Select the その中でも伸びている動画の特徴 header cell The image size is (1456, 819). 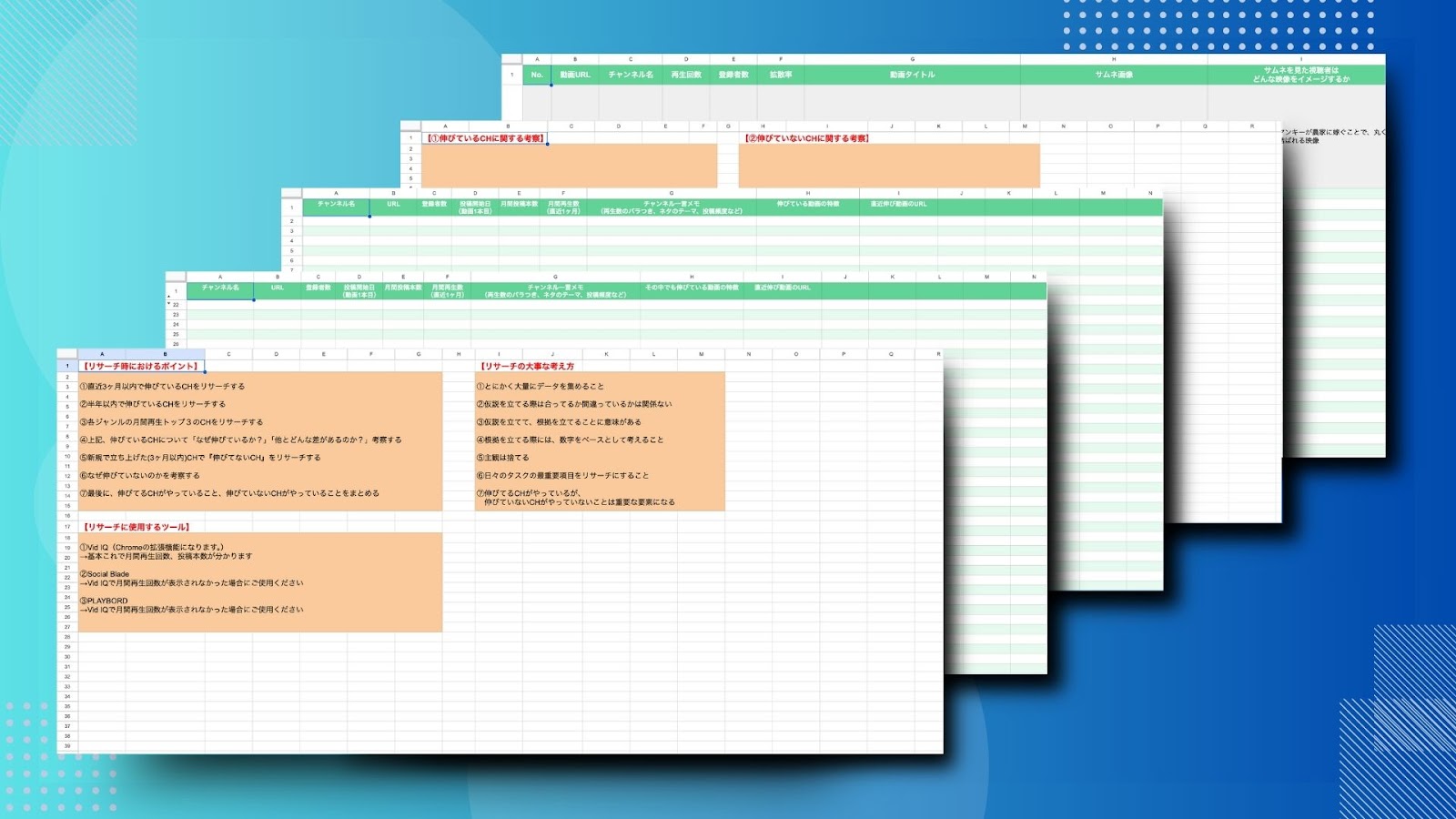(x=692, y=291)
